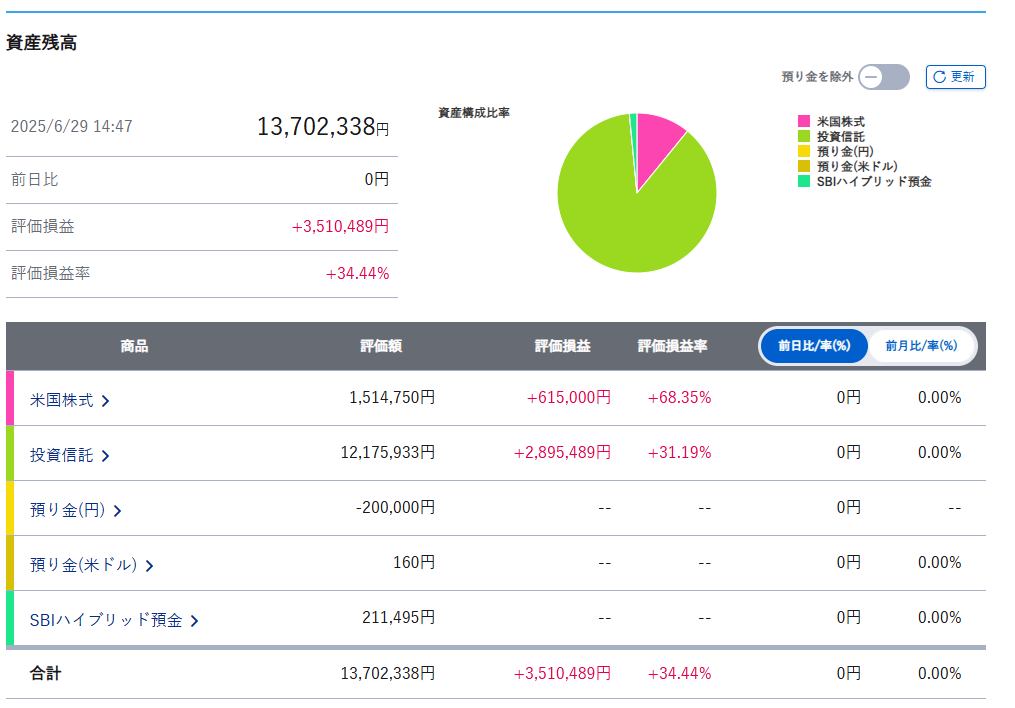This screenshot has height=708, width=1015.
Task: Click the 評価損益率 column header
Action: [x=673, y=346]
